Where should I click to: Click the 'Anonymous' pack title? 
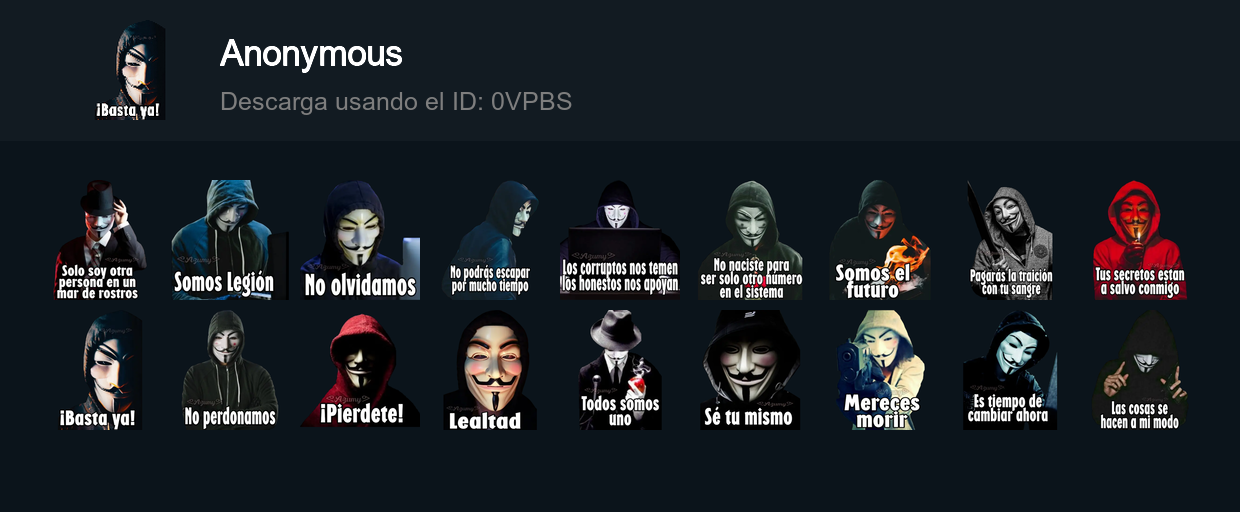coord(311,54)
